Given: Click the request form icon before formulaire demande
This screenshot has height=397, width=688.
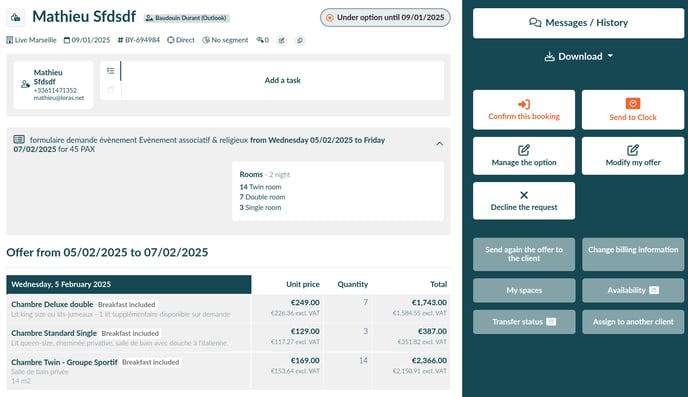Looking at the screenshot, I should [x=19, y=139].
